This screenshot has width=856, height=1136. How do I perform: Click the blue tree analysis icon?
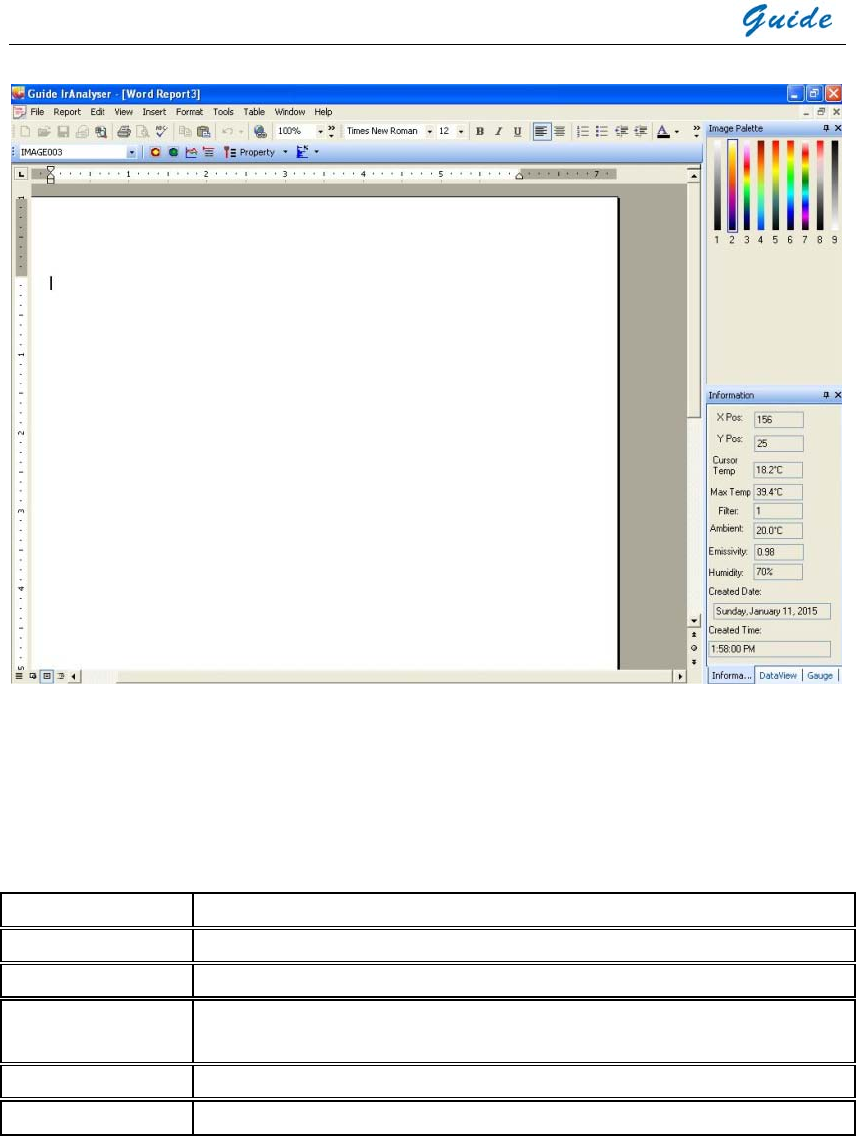[x=303, y=152]
